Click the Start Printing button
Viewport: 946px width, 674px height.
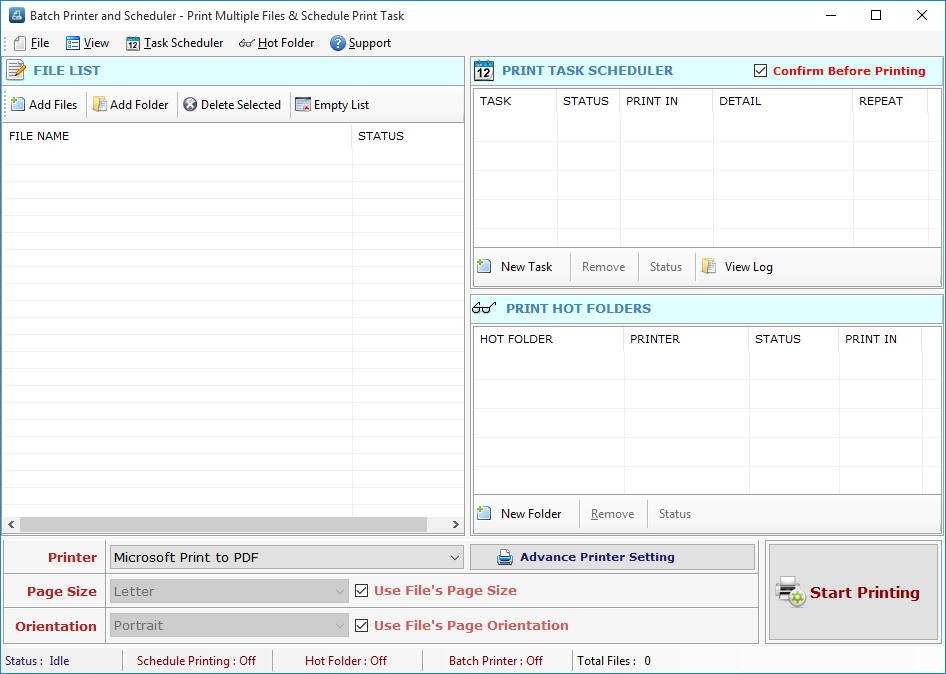[x=853, y=592]
